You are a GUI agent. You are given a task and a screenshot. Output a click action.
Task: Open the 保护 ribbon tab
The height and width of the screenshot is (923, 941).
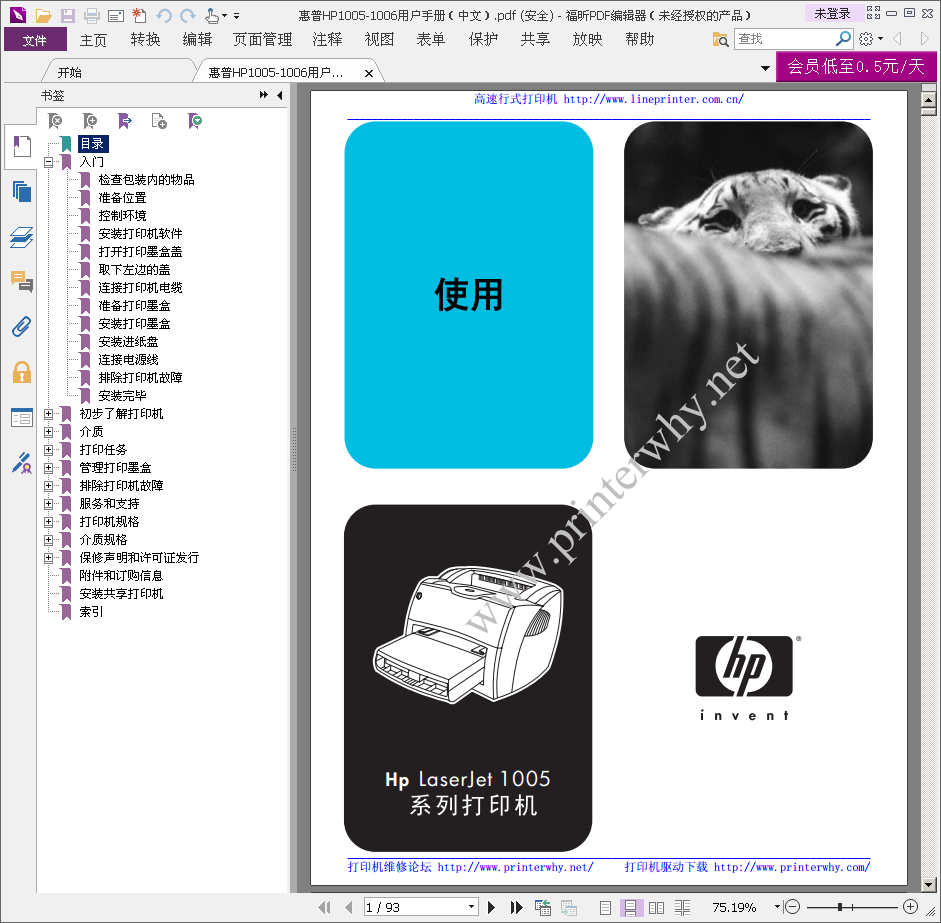483,40
